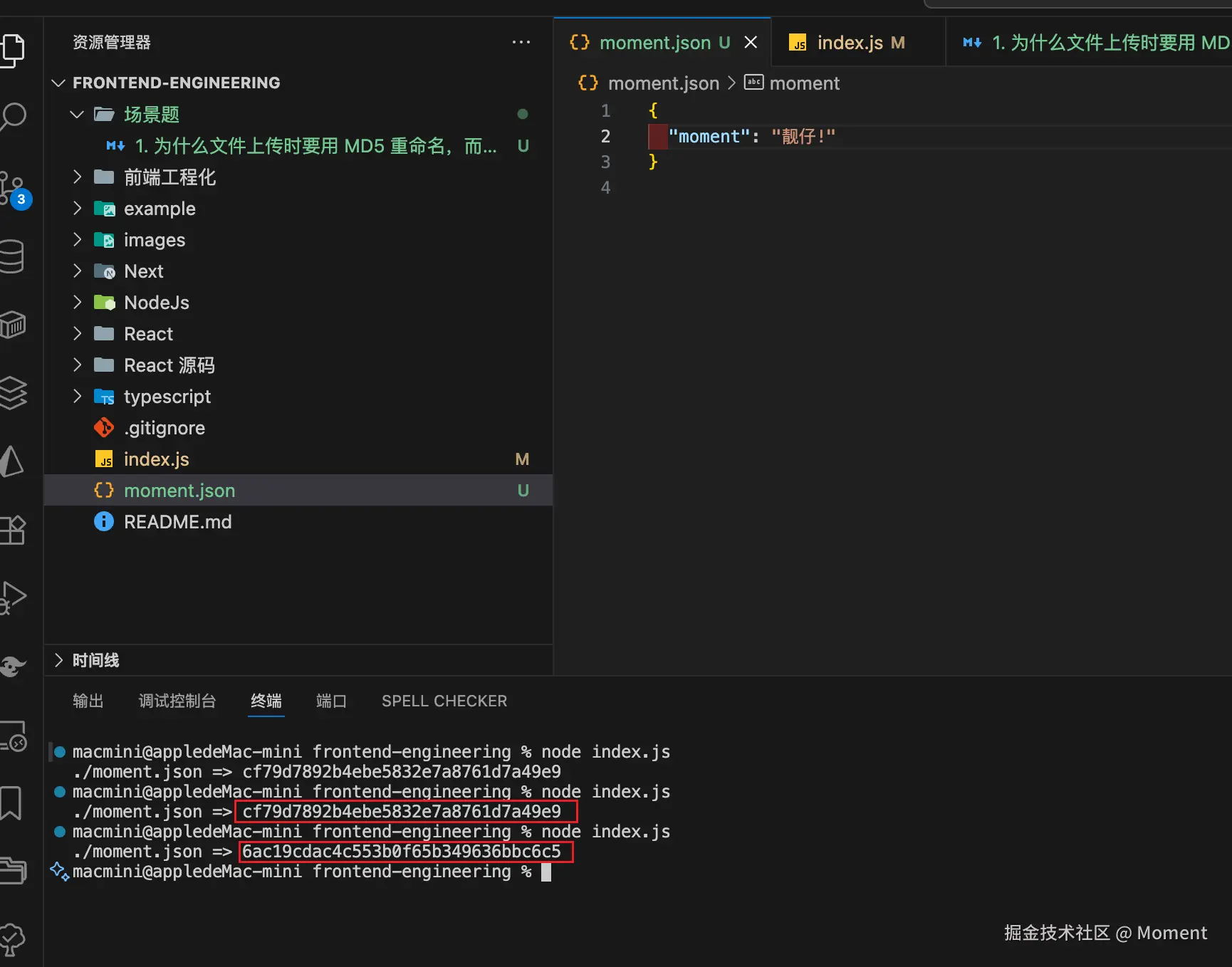
Task: Open the swirl-shaped extension icon in the activity bar
Action: (13, 666)
